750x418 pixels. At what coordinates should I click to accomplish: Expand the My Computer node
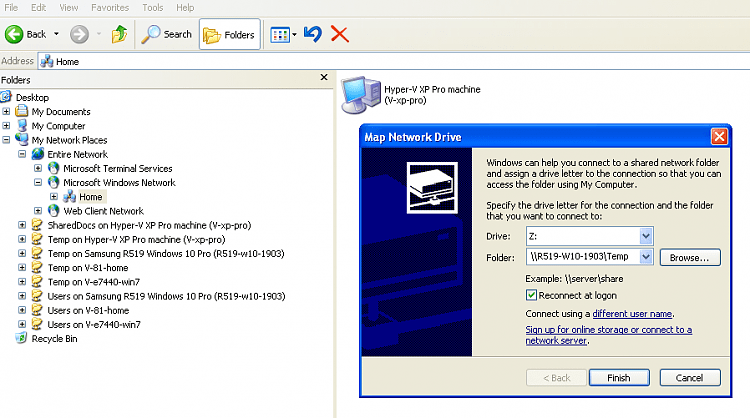click(x=6, y=126)
